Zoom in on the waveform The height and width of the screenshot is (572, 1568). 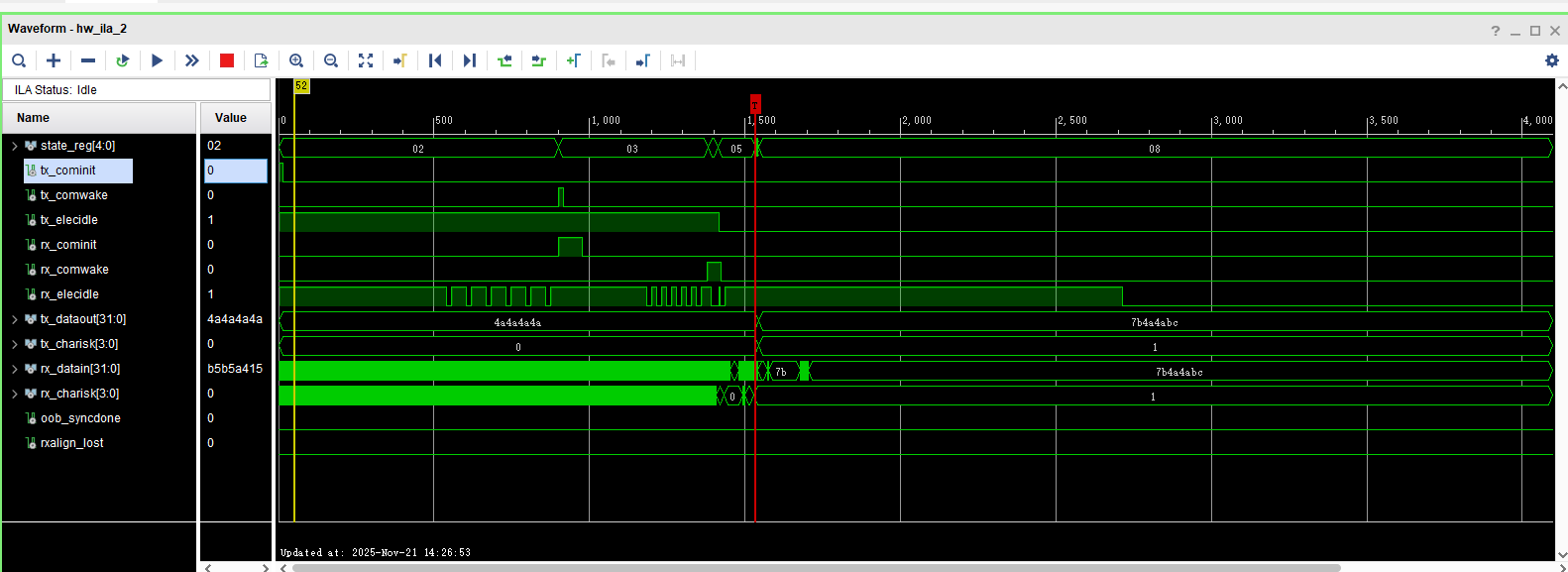[296, 60]
